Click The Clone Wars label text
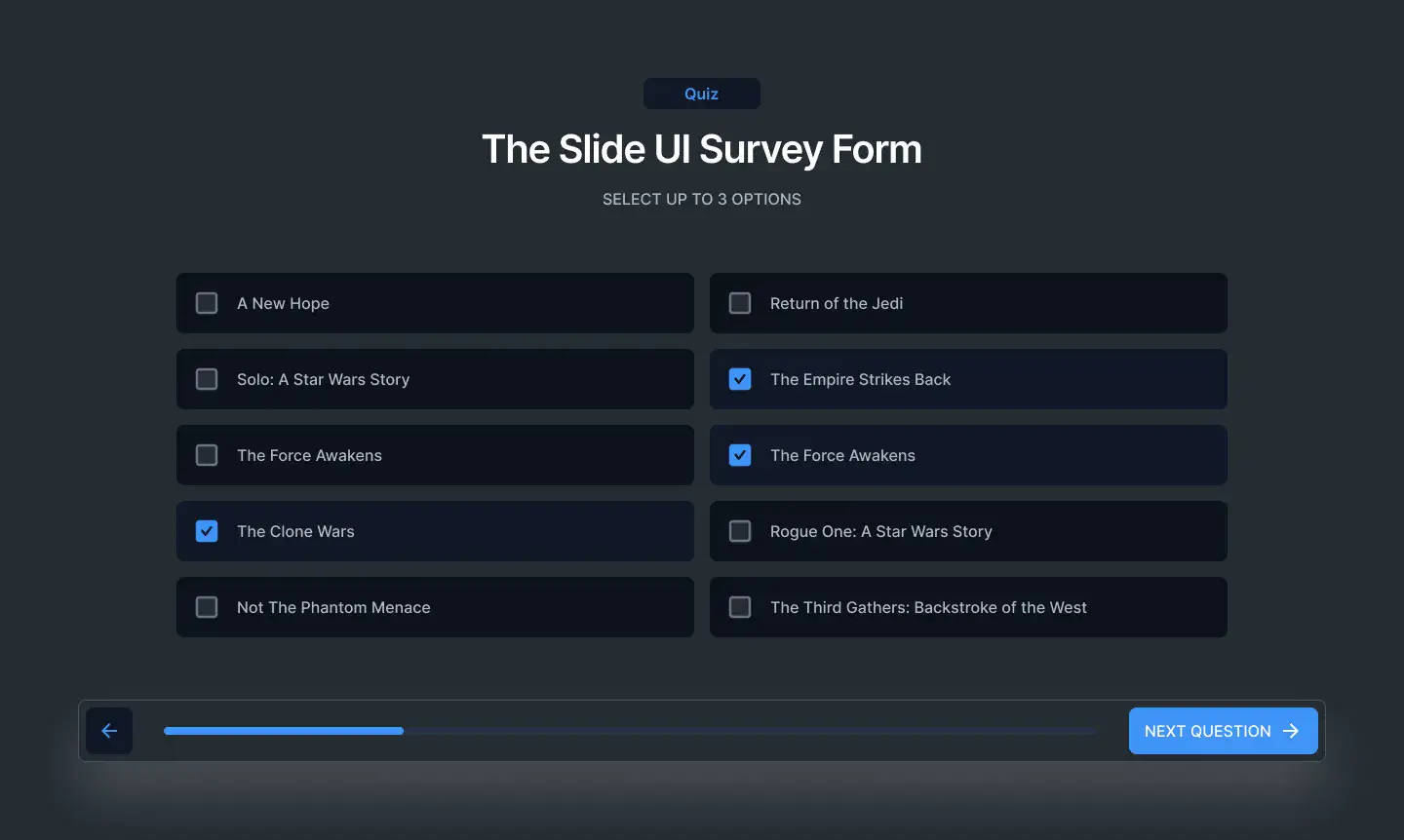The image size is (1404, 840). click(x=295, y=531)
